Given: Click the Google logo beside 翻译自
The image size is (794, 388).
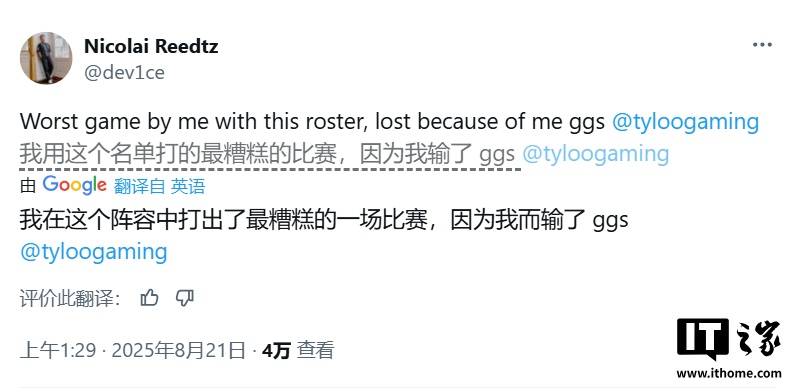Looking at the screenshot, I should click(74, 185).
